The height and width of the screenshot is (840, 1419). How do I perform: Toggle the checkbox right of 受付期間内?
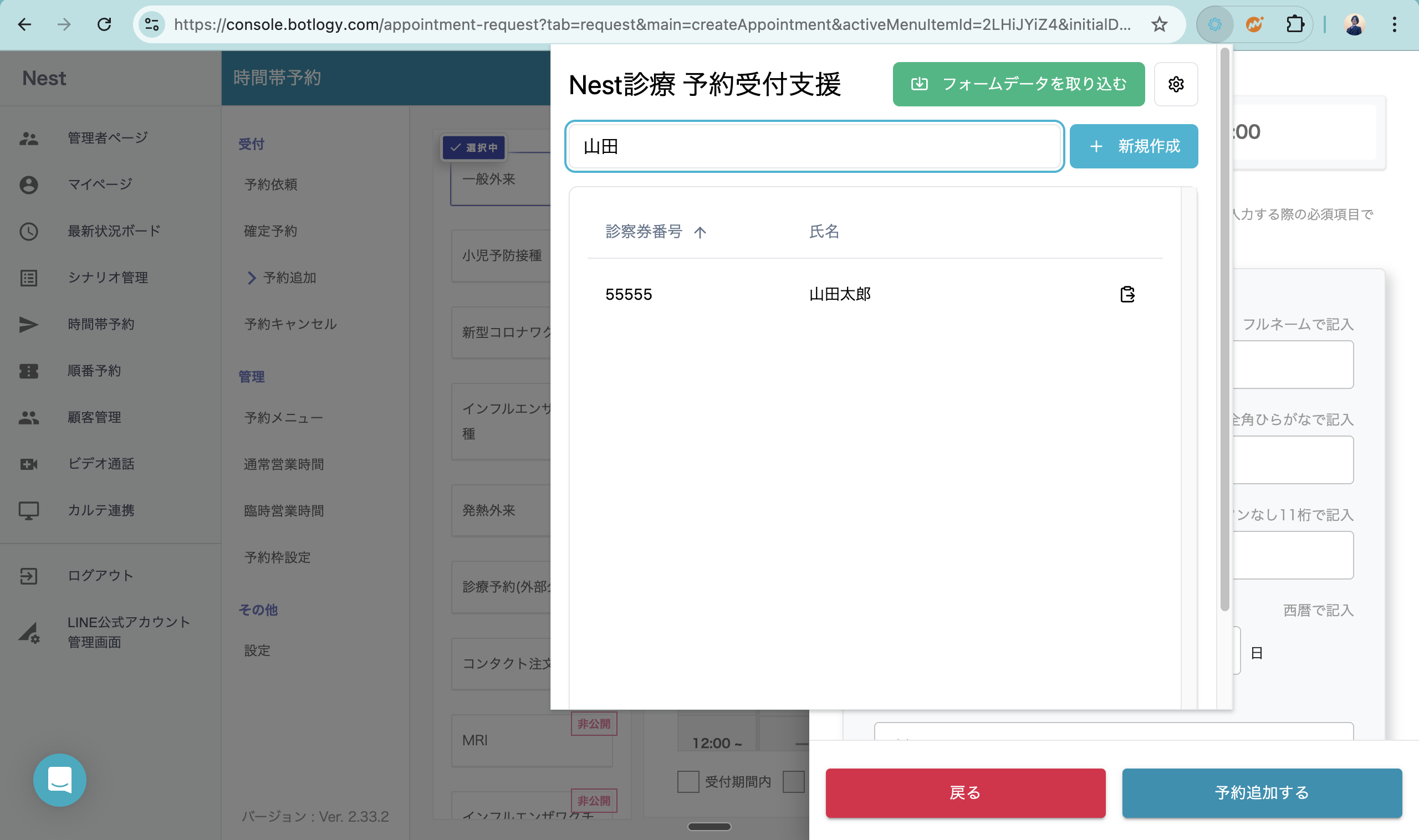click(793, 782)
